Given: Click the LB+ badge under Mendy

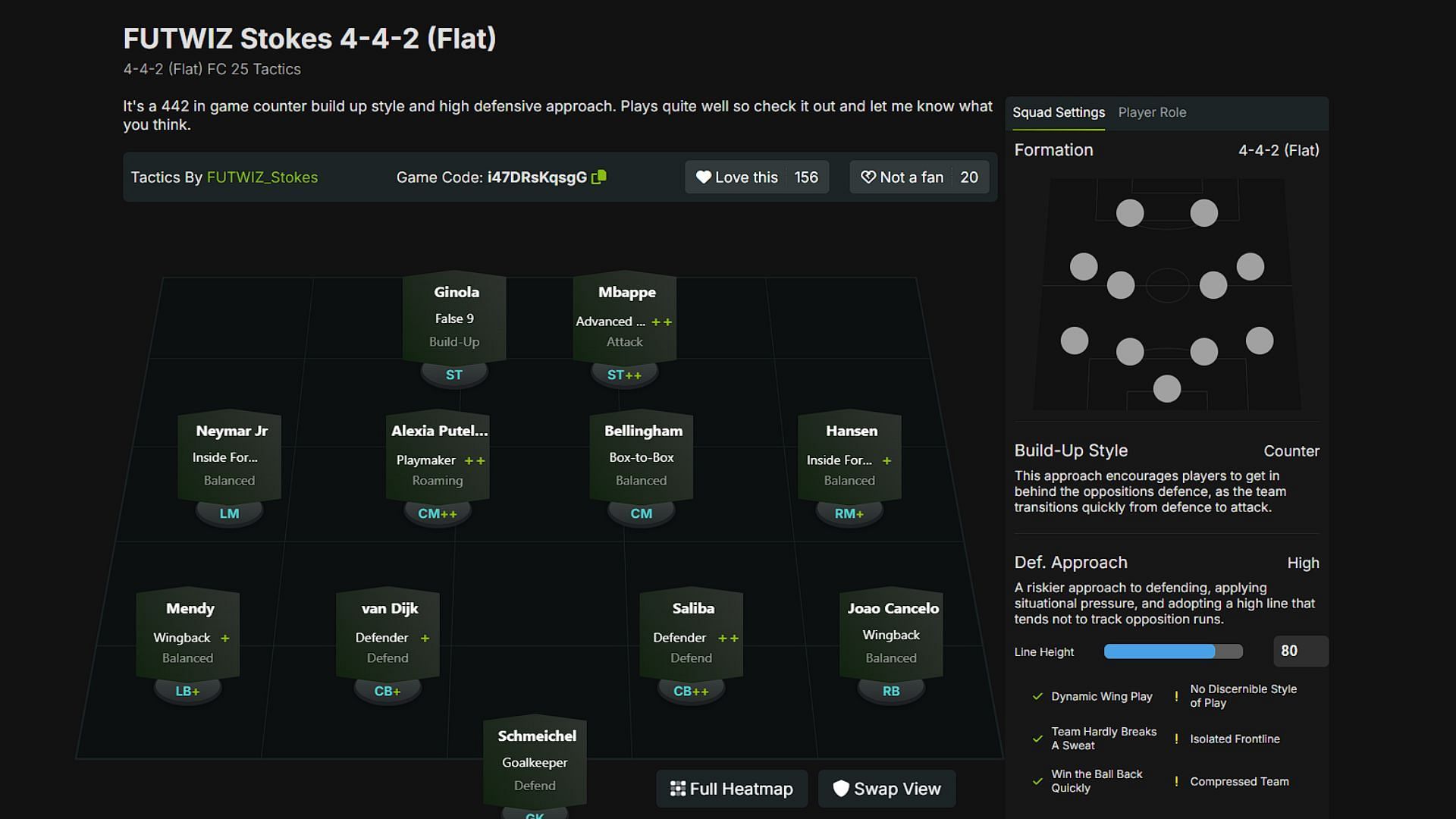Looking at the screenshot, I should 187,691.
